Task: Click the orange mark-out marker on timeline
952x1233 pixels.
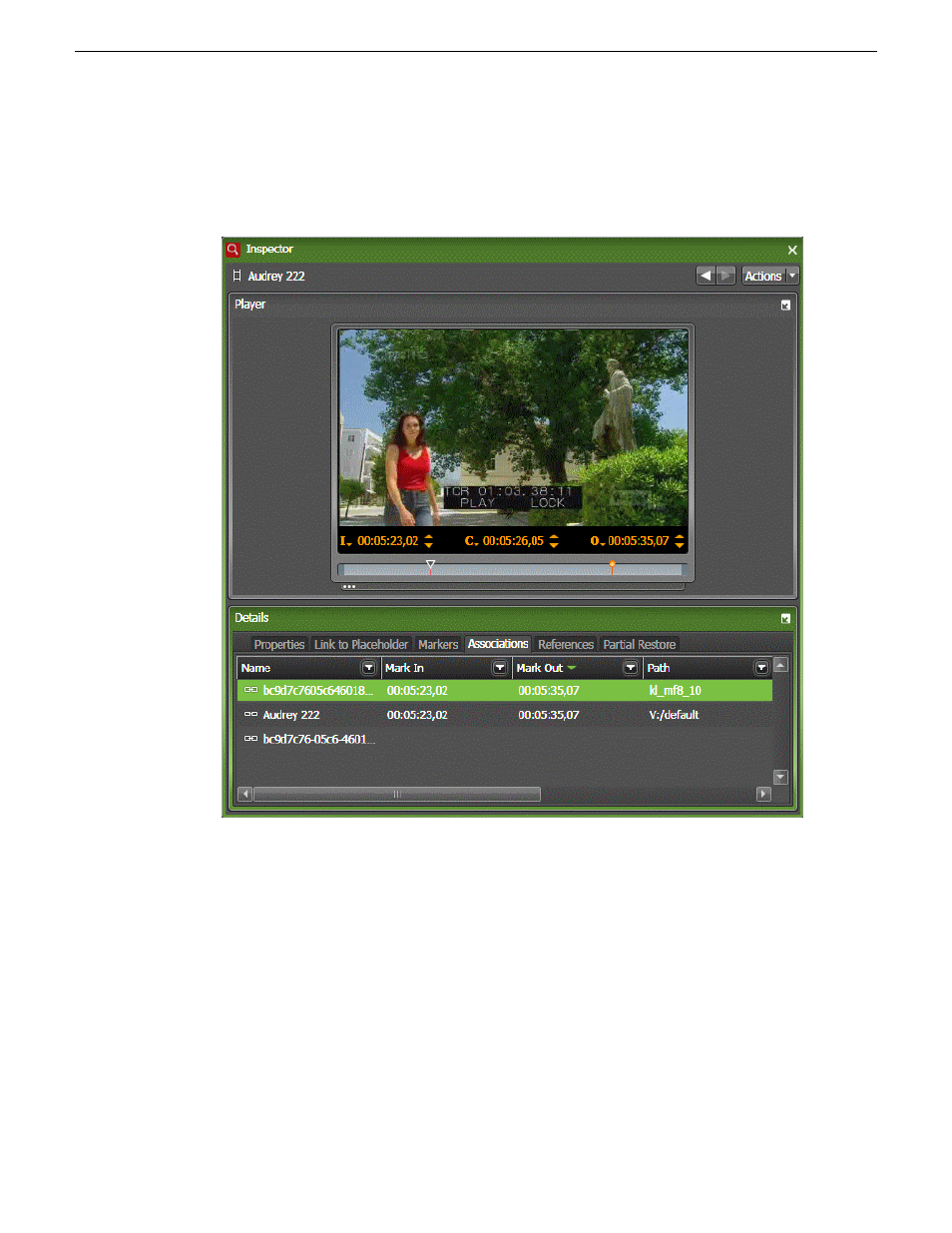Action: [x=612, y=564]
